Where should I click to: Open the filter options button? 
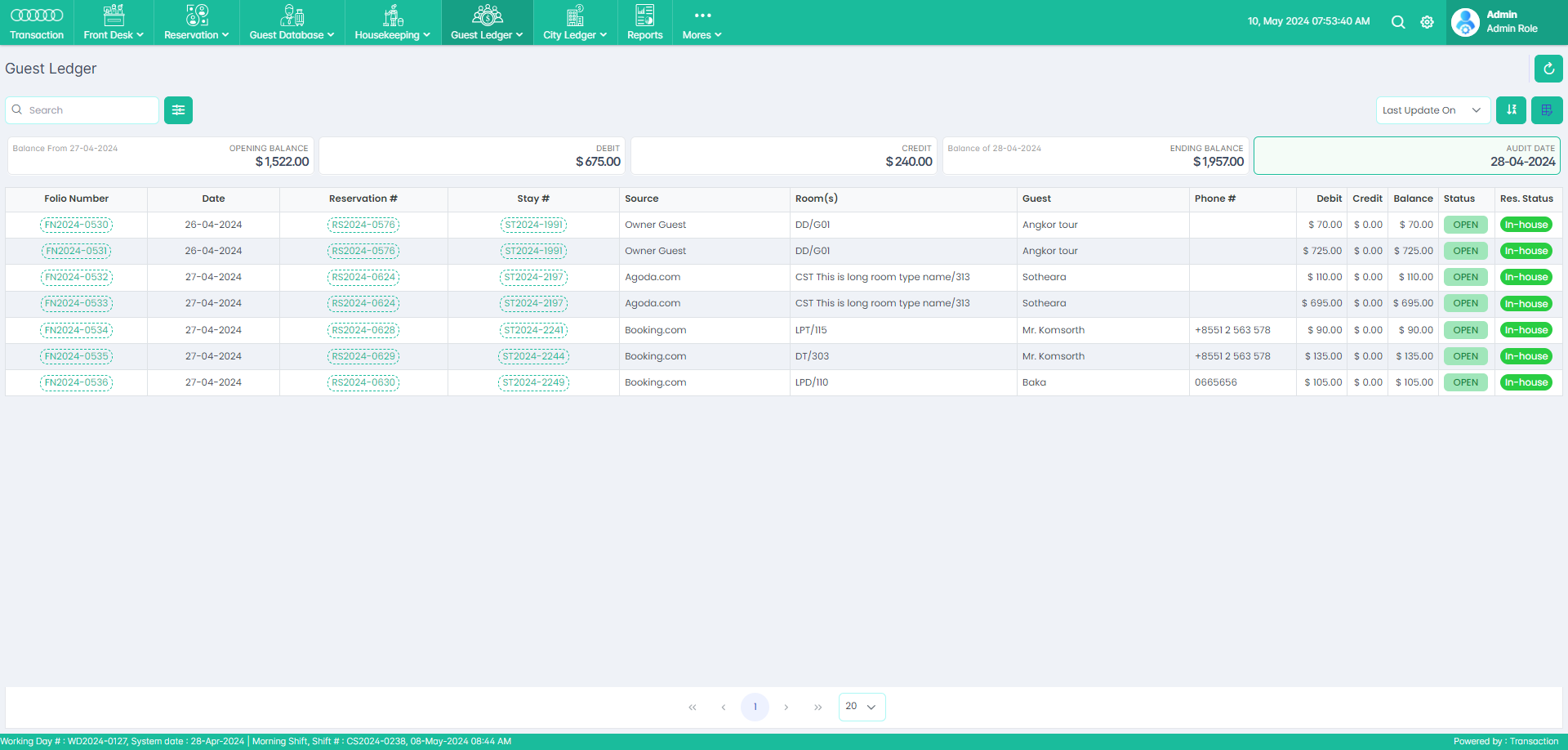pos(178,110)
